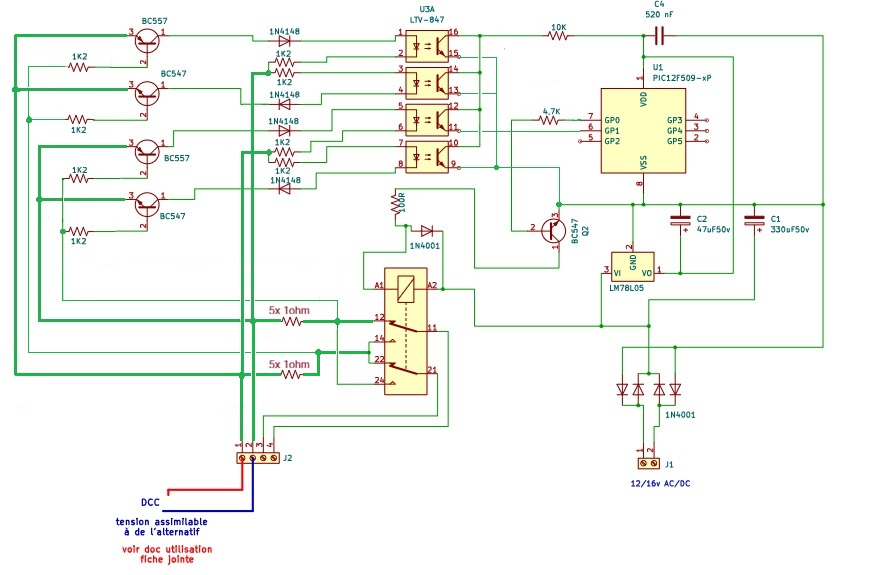Click the "12/16v AC/DC" label
877x575 pixels.
660,483
